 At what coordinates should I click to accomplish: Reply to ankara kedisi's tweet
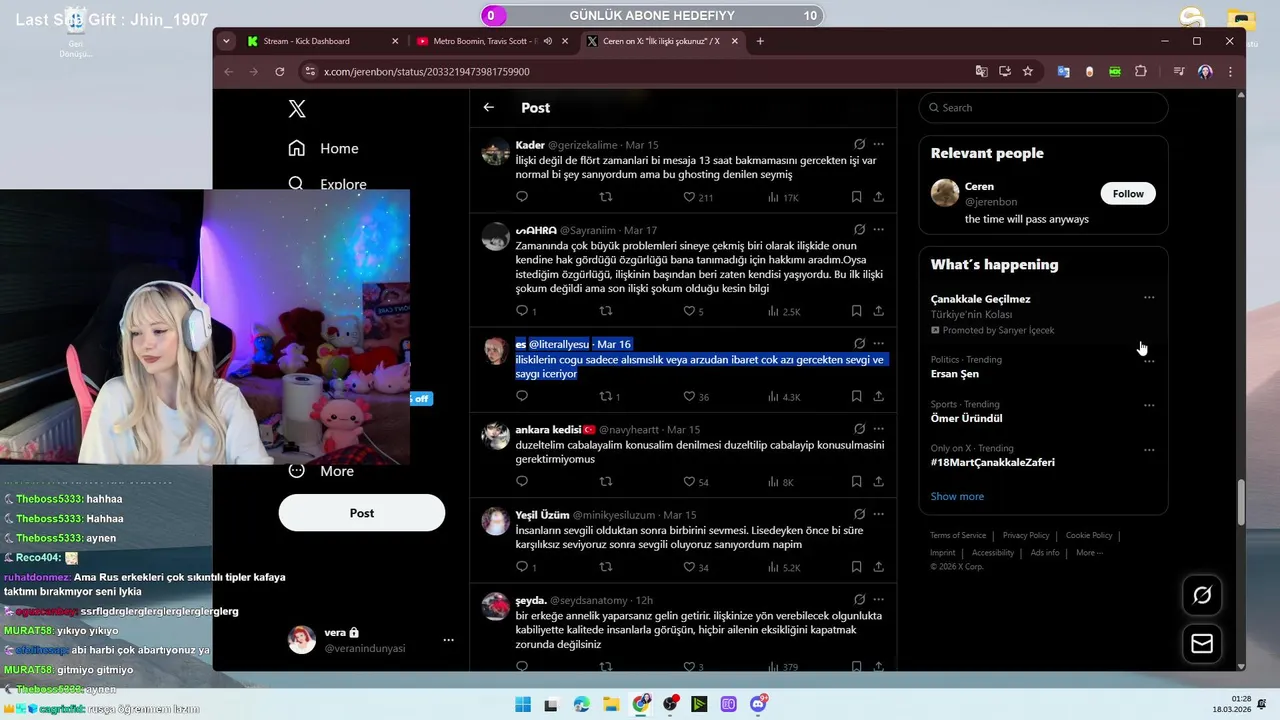coord(522,481)
